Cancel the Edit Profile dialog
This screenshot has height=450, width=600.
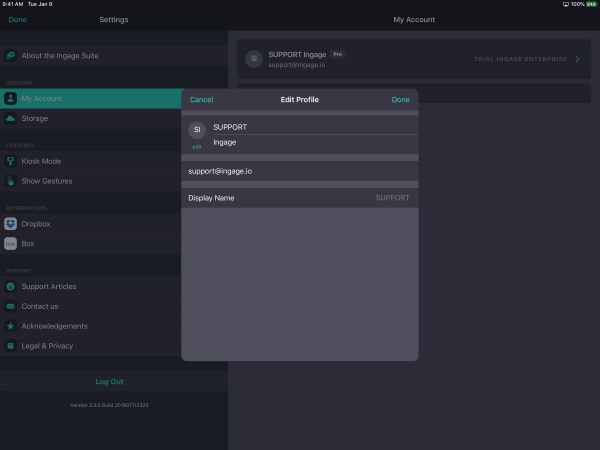pyautogui.click(x=202, y=100)
